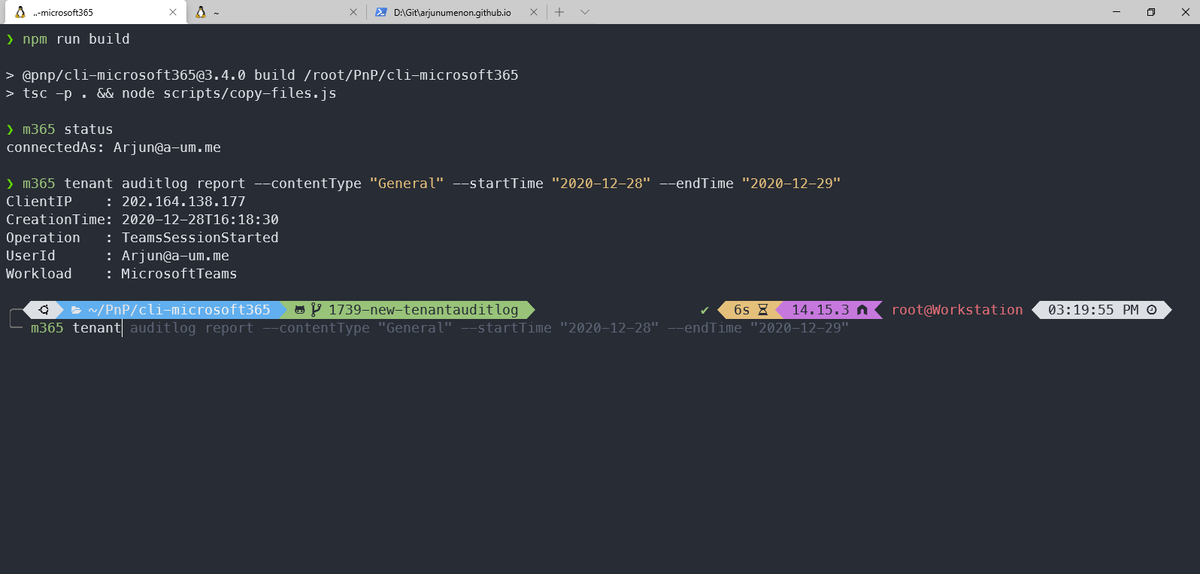Click the root@Workstation prompt segment
The width and height of the screenshot is (1200, 574).
point(957,310)
